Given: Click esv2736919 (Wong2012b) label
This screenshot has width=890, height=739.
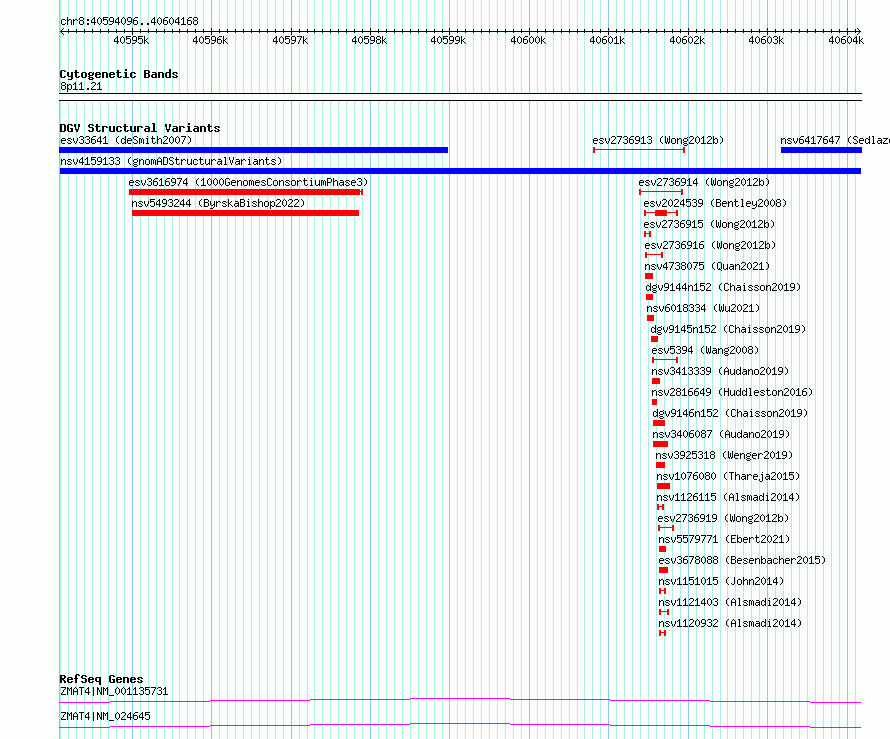Looking at the screenshot, I should point(723,518).
